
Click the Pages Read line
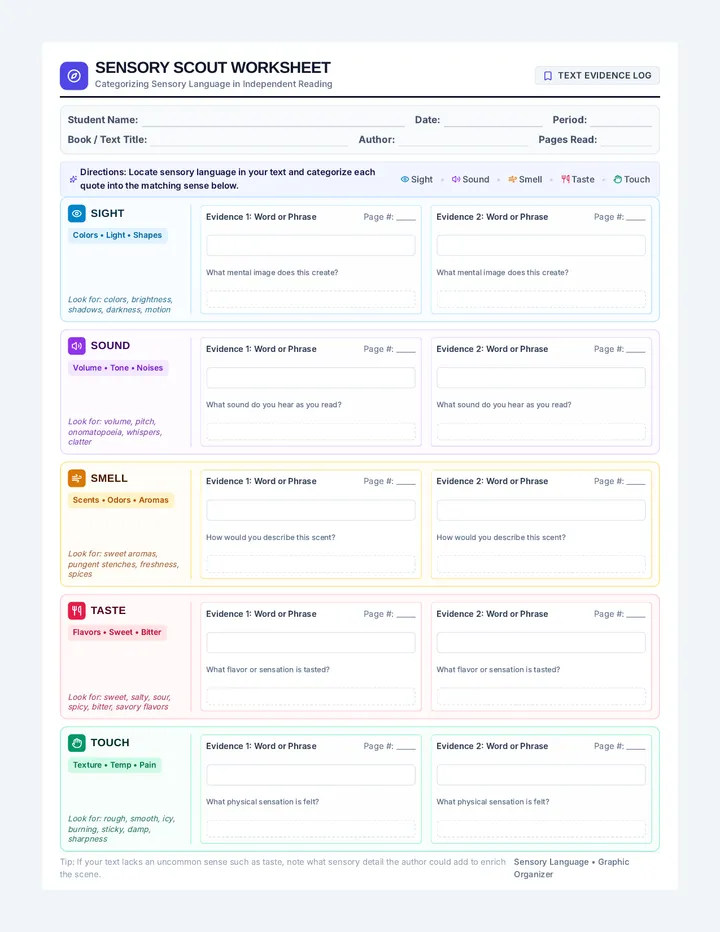626,140
